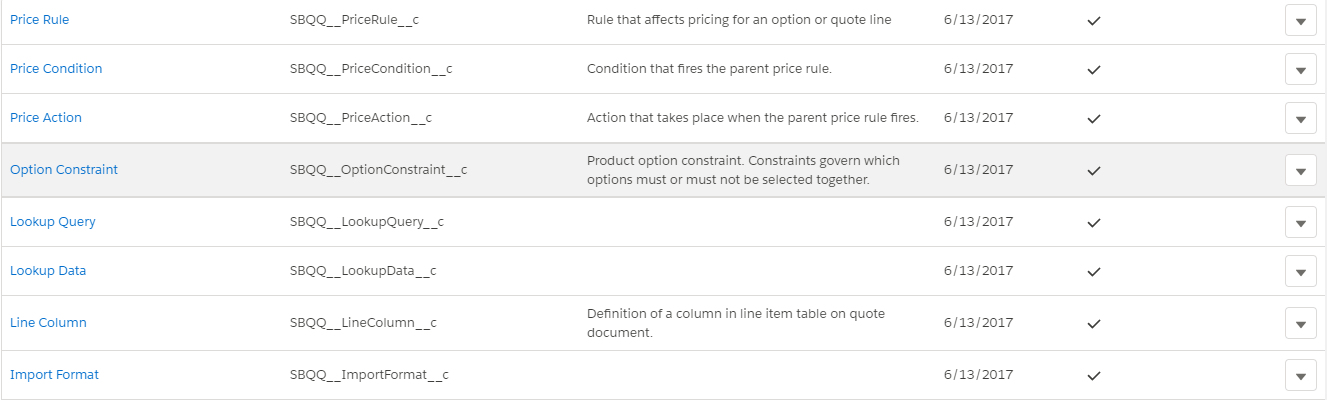Click the deployed checkmark for Price Rule
This screenshot has width=1327, height=400.
pos(1094,20)
